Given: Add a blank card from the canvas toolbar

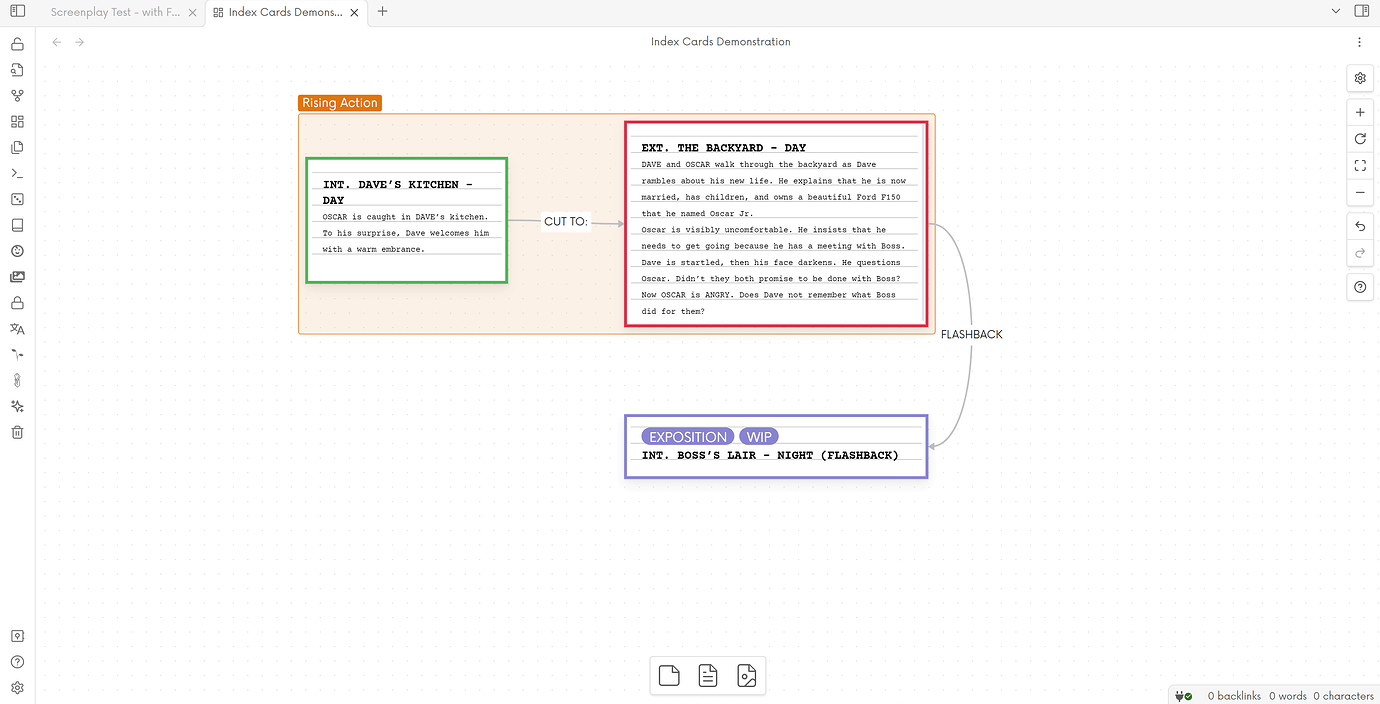Looking at the screenshot, I should [669, 675].
